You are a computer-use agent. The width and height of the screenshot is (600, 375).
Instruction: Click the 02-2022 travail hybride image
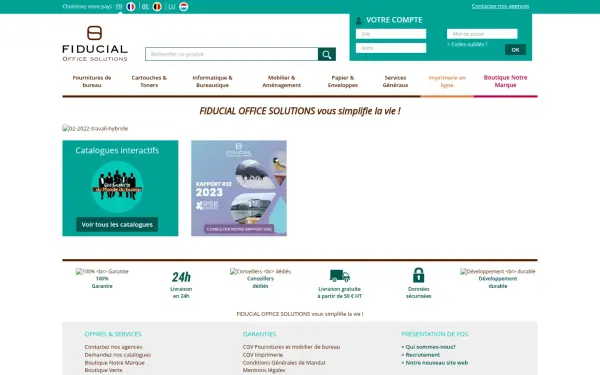tap(95, 129)
